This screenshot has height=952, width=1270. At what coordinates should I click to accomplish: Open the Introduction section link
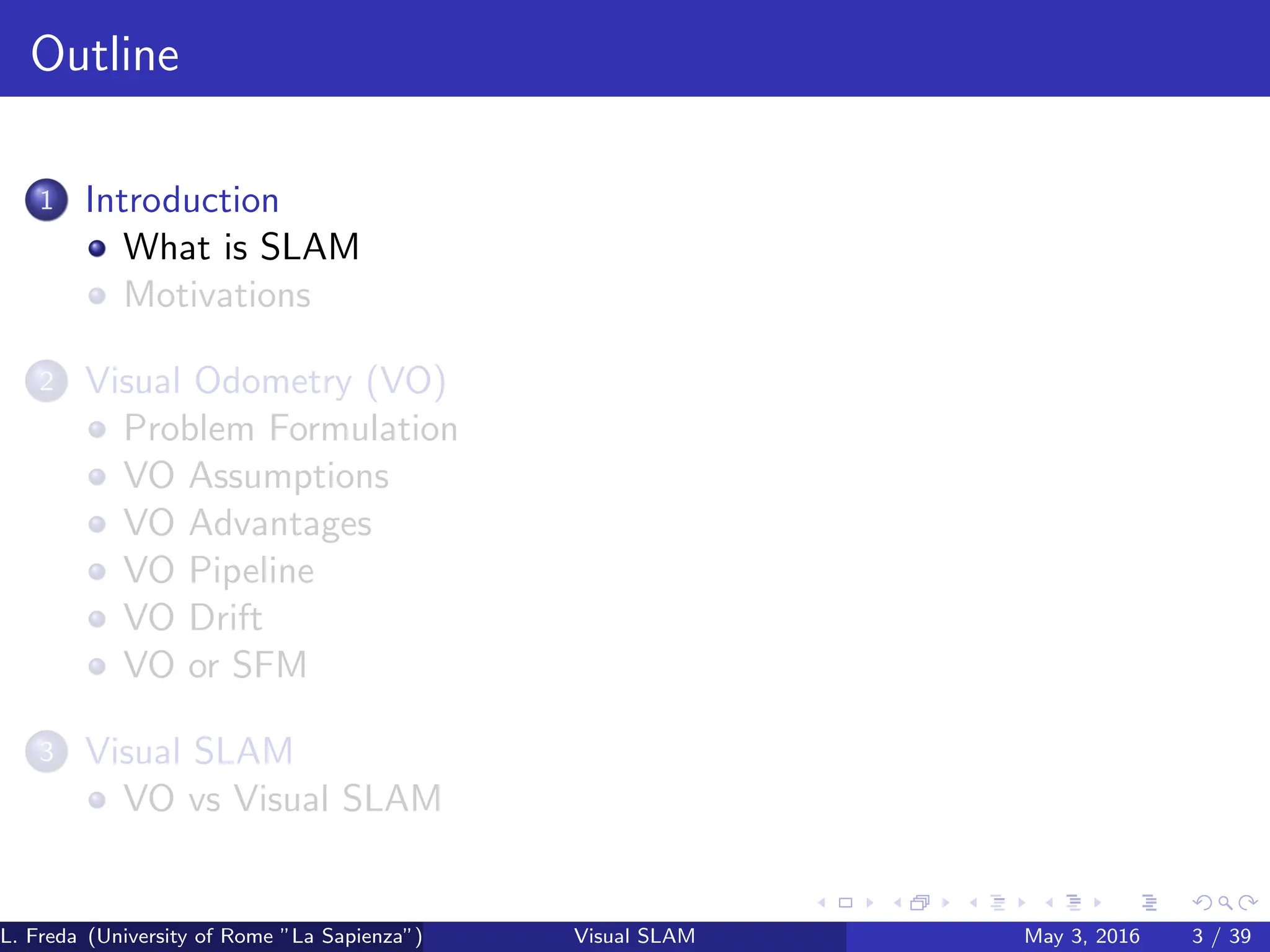[x=182, y=200]
